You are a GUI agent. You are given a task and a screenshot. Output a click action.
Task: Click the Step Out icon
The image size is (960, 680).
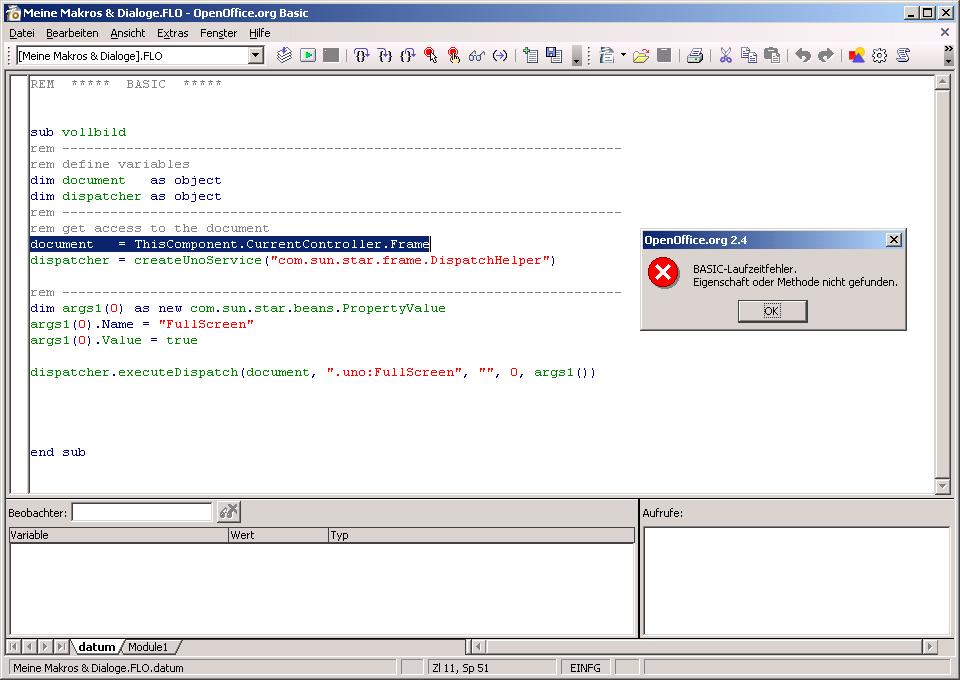408,56
